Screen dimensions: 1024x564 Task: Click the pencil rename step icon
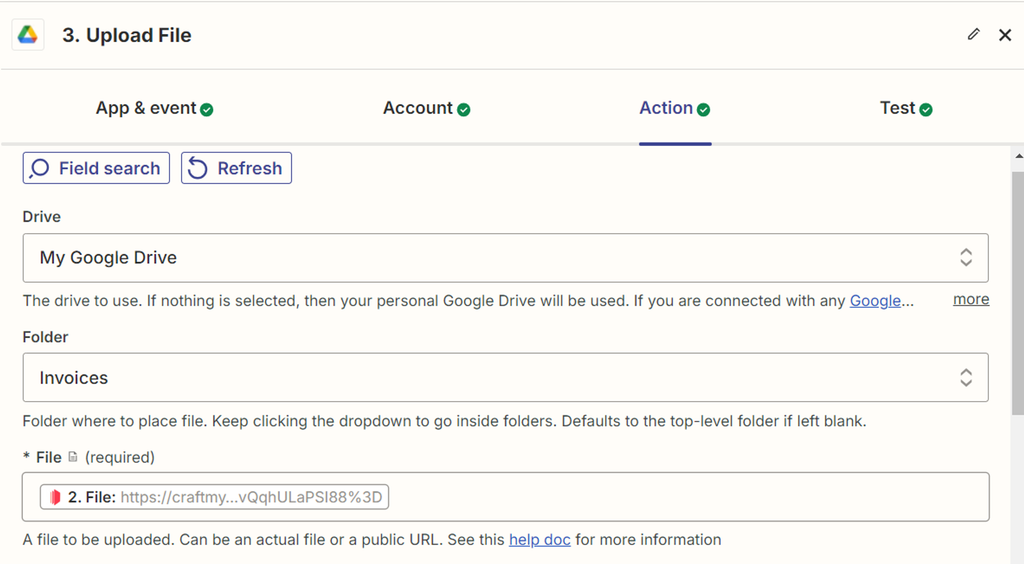point(973,34)
